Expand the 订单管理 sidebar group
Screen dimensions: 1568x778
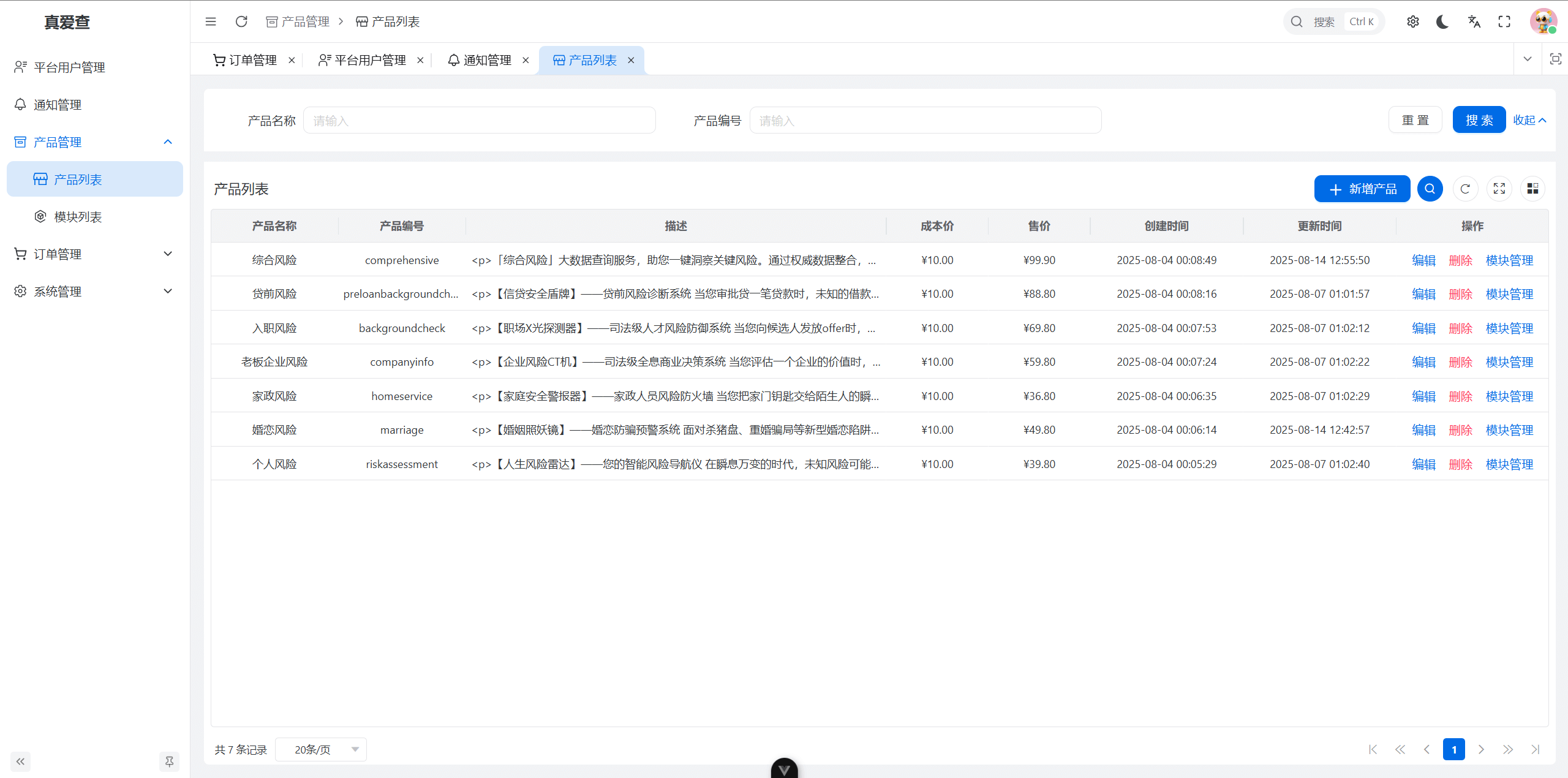point(95,254)
